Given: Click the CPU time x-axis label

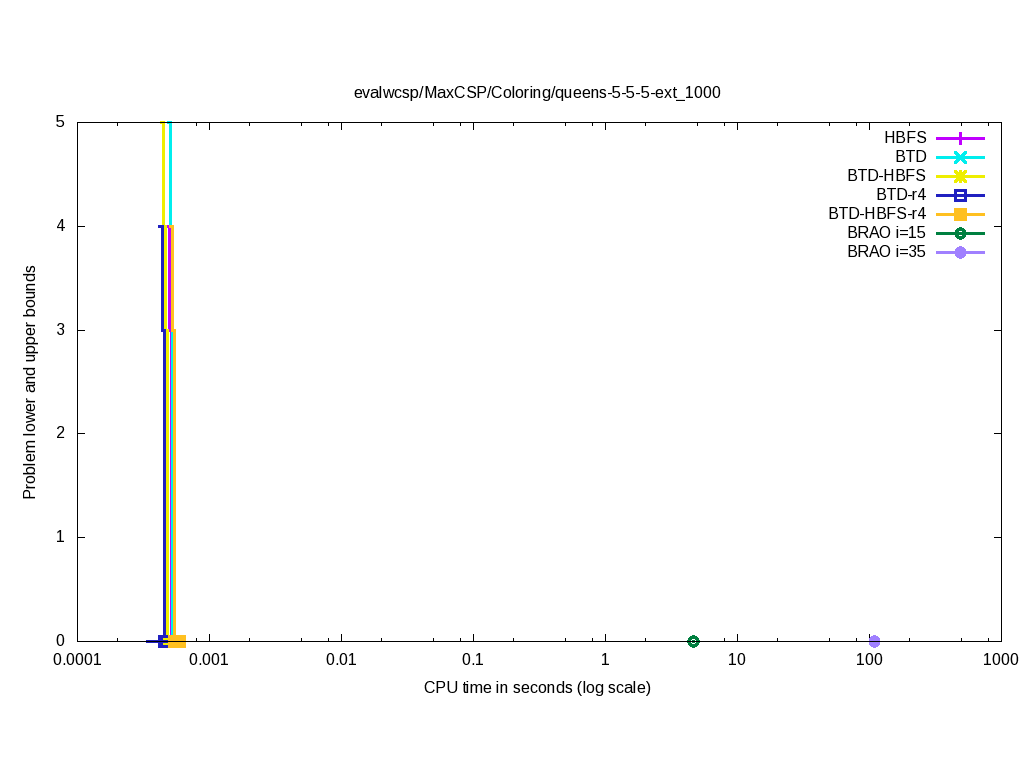Looking at the screenshot, I should (537, 688).
